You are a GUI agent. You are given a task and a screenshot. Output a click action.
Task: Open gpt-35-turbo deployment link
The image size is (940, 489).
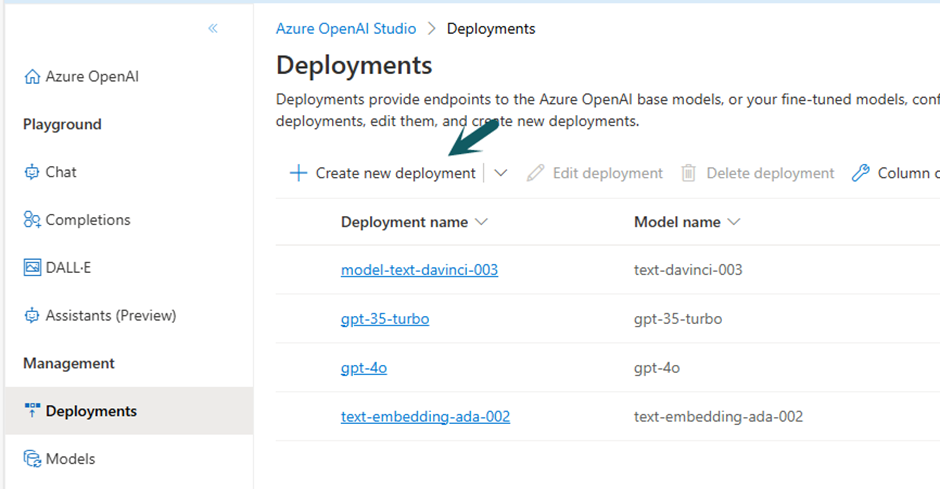tap(385, 319)
